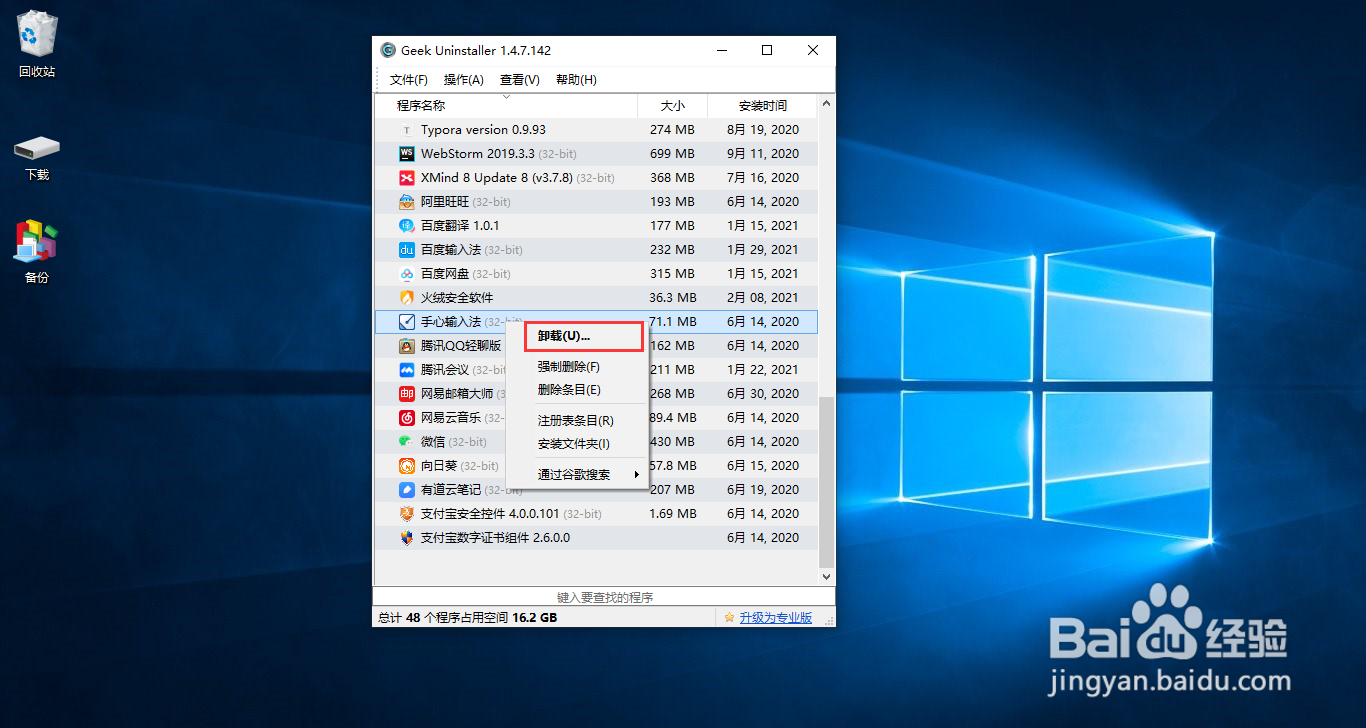Click the 网易云音乐 program icon
This screenshot has height=728, width=1366.
tap(406, 417)
